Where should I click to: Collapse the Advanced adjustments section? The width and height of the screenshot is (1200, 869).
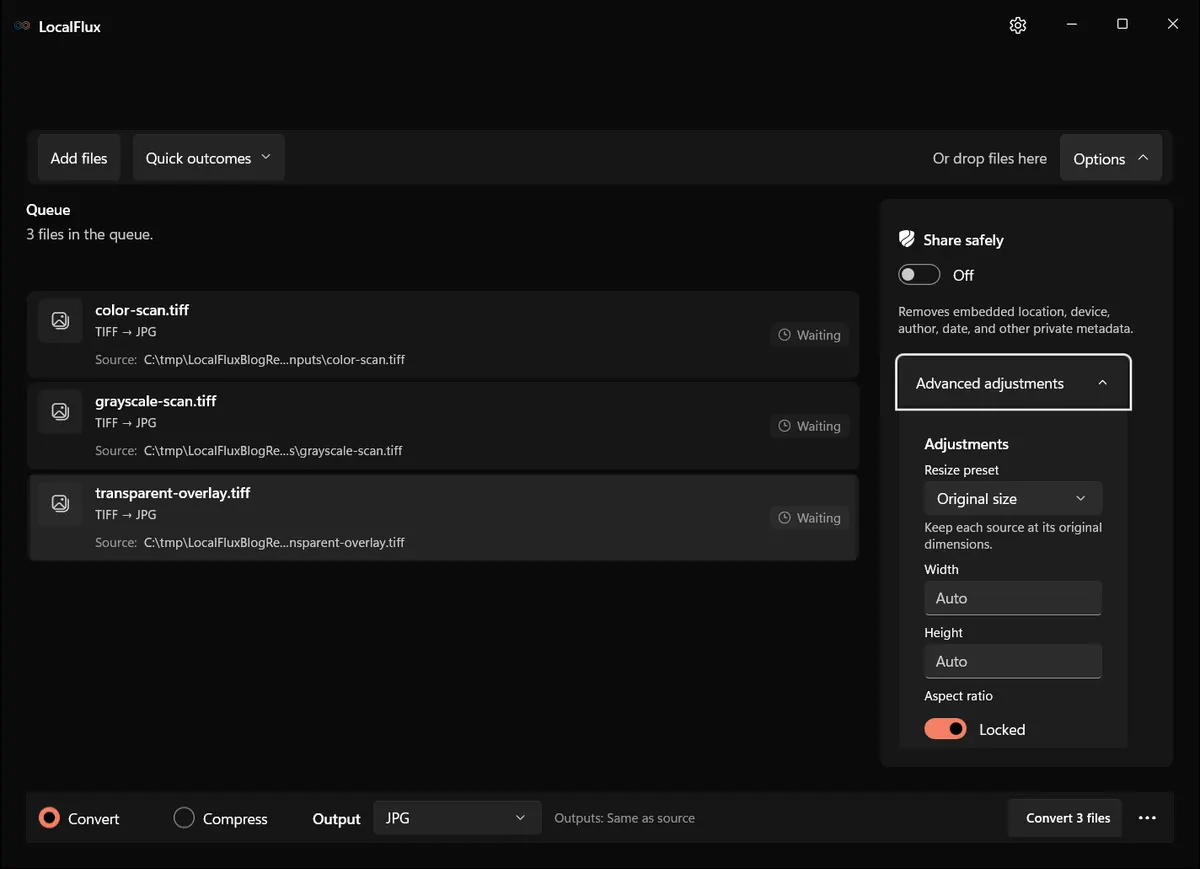[1013, 383]
